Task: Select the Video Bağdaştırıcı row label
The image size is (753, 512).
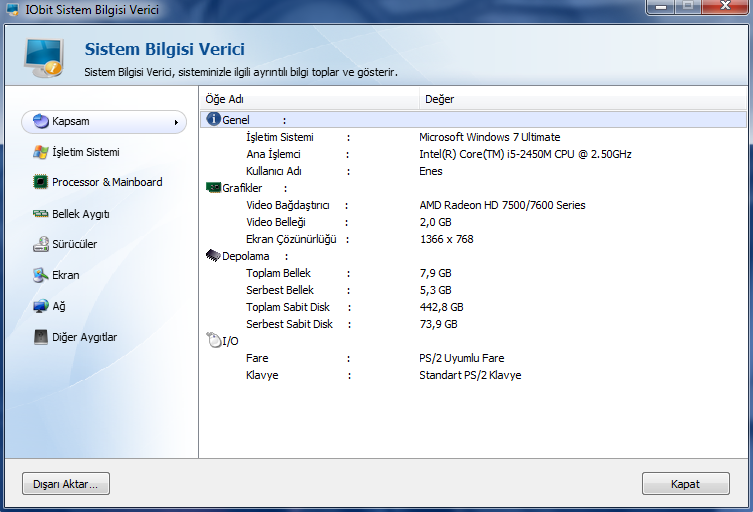Action: click(288, 206)
